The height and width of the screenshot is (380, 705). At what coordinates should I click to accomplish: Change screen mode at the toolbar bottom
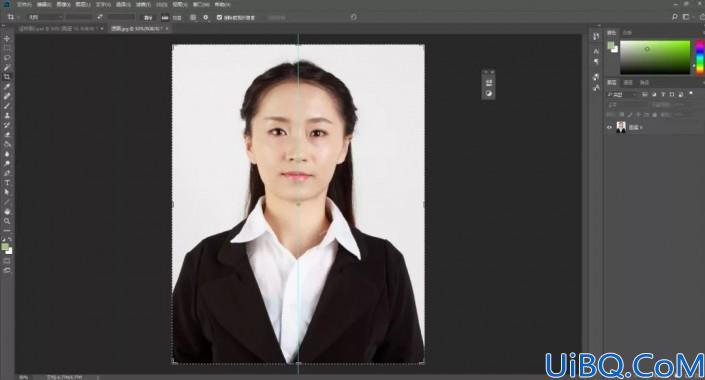(x=7, y=270)
